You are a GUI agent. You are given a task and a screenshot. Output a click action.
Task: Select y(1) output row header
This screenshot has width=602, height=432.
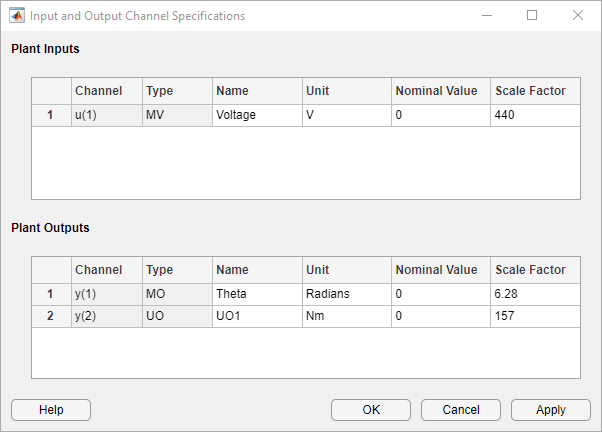(x=51, y=295)
